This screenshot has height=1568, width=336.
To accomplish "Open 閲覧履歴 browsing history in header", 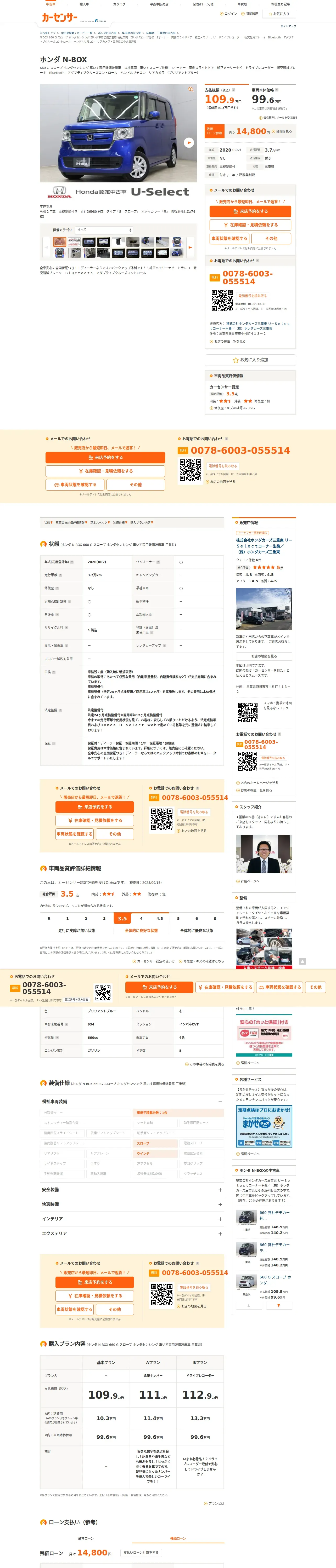I will pos(250,13).
